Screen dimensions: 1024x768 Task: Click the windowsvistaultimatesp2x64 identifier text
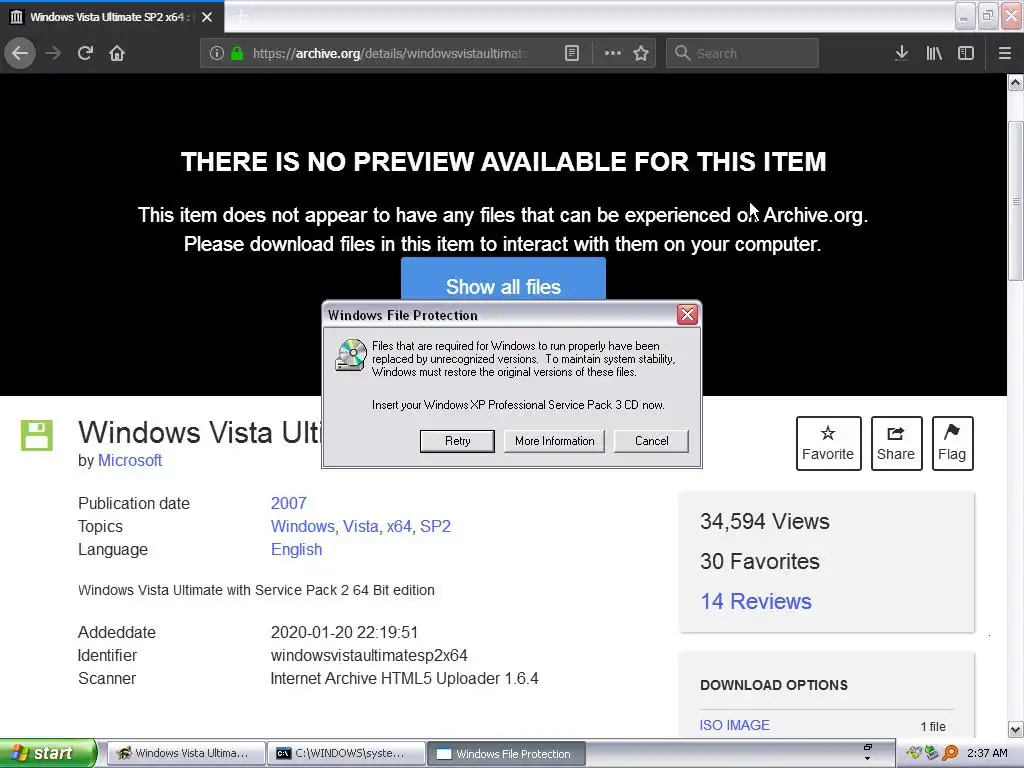(369, 655)
